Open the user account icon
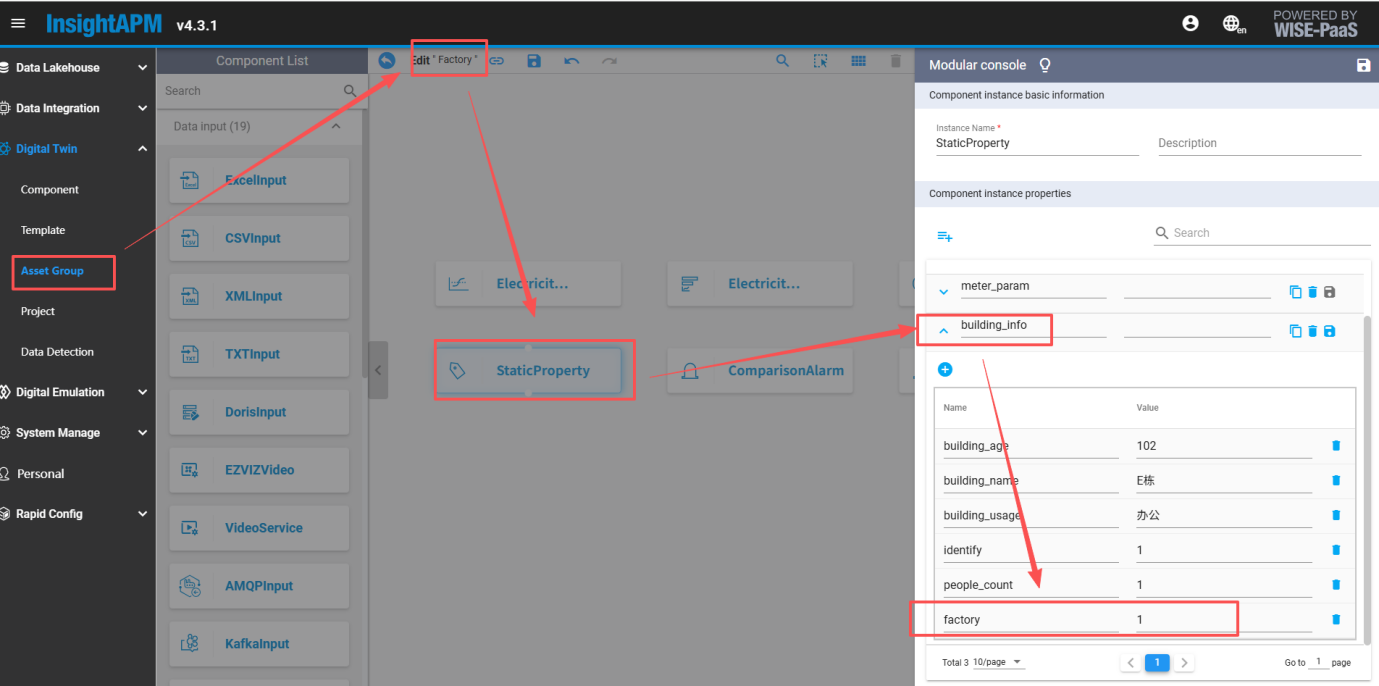Screen dimensions: 1379x686 click(1190, 23)
